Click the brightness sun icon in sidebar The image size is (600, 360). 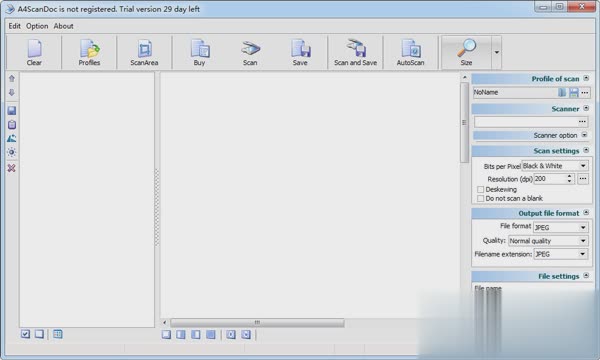pyautogui.click(x=11, y=152)
